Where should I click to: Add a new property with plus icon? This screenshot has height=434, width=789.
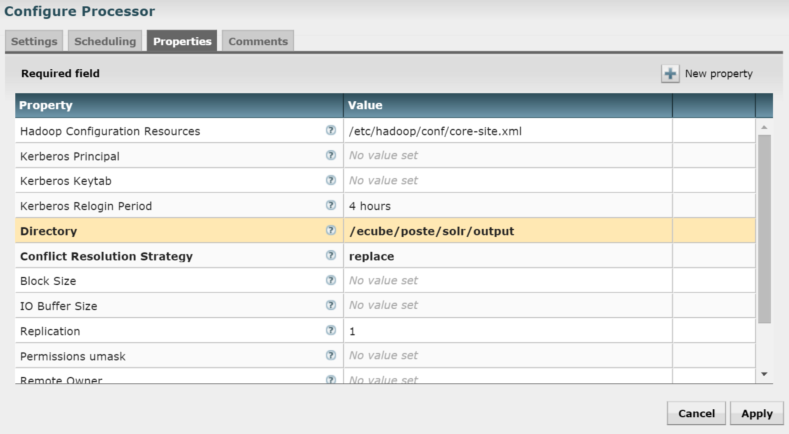point(669,74)
